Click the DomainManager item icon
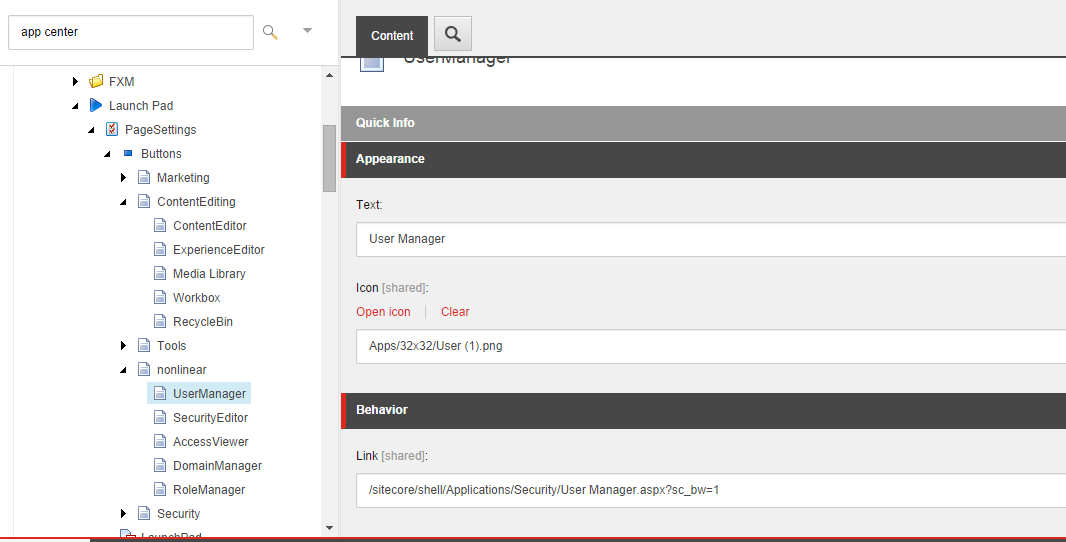1066x542 pixels. click(160, 465)
